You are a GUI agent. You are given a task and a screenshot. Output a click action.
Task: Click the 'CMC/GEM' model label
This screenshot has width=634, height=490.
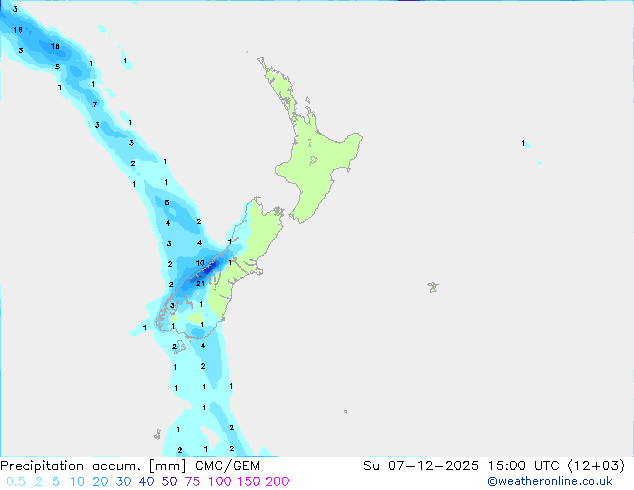[227, 466]
